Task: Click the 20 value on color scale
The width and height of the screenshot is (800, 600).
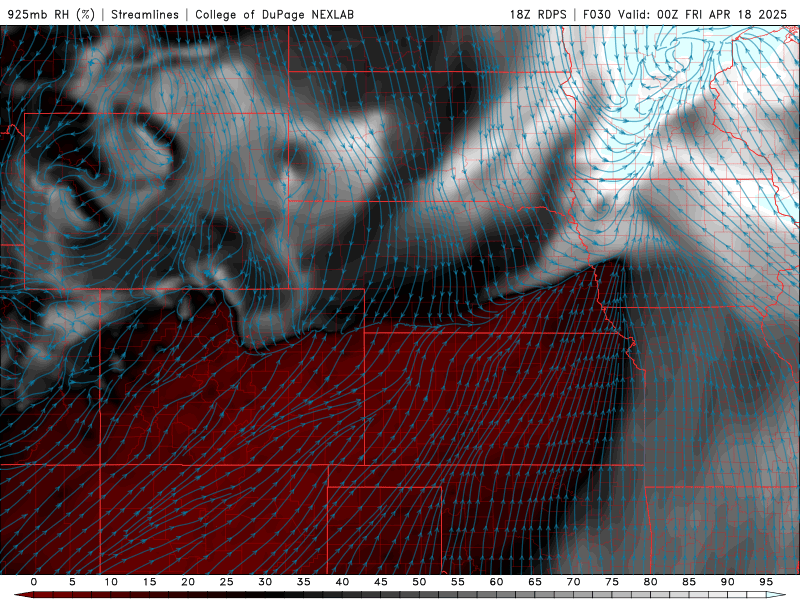Action: [x=188, y=582]
